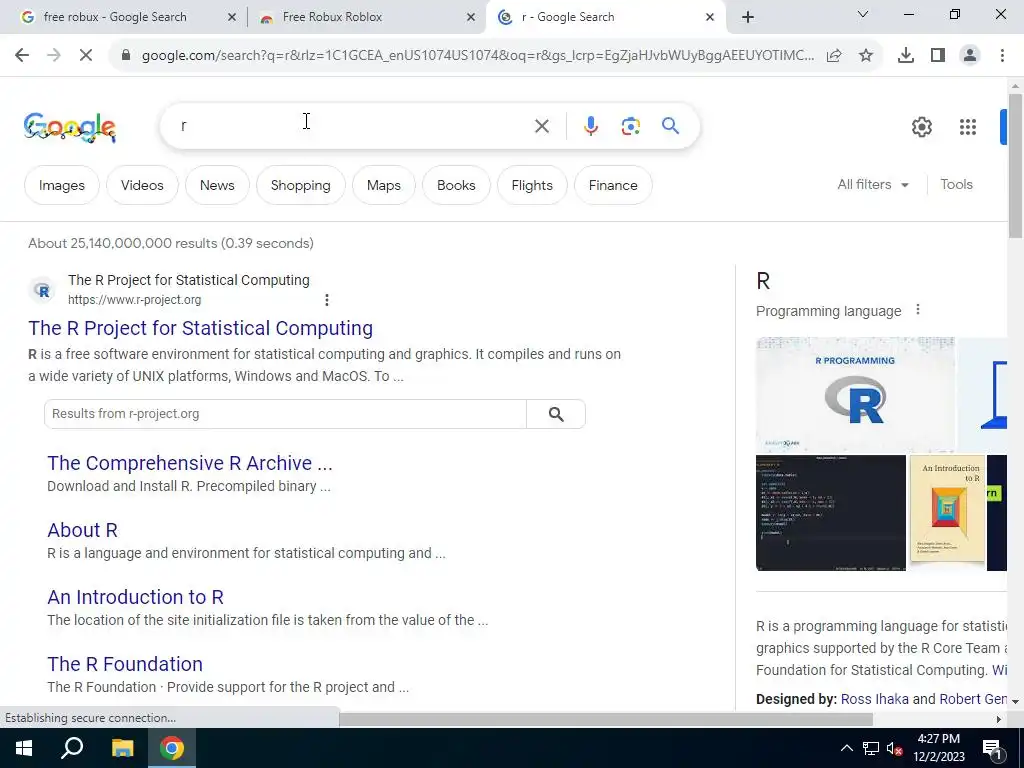Viewport: 1024px width, 768px height.
Task: Search within r-project.org using the search button
Action: pos(556,414)
